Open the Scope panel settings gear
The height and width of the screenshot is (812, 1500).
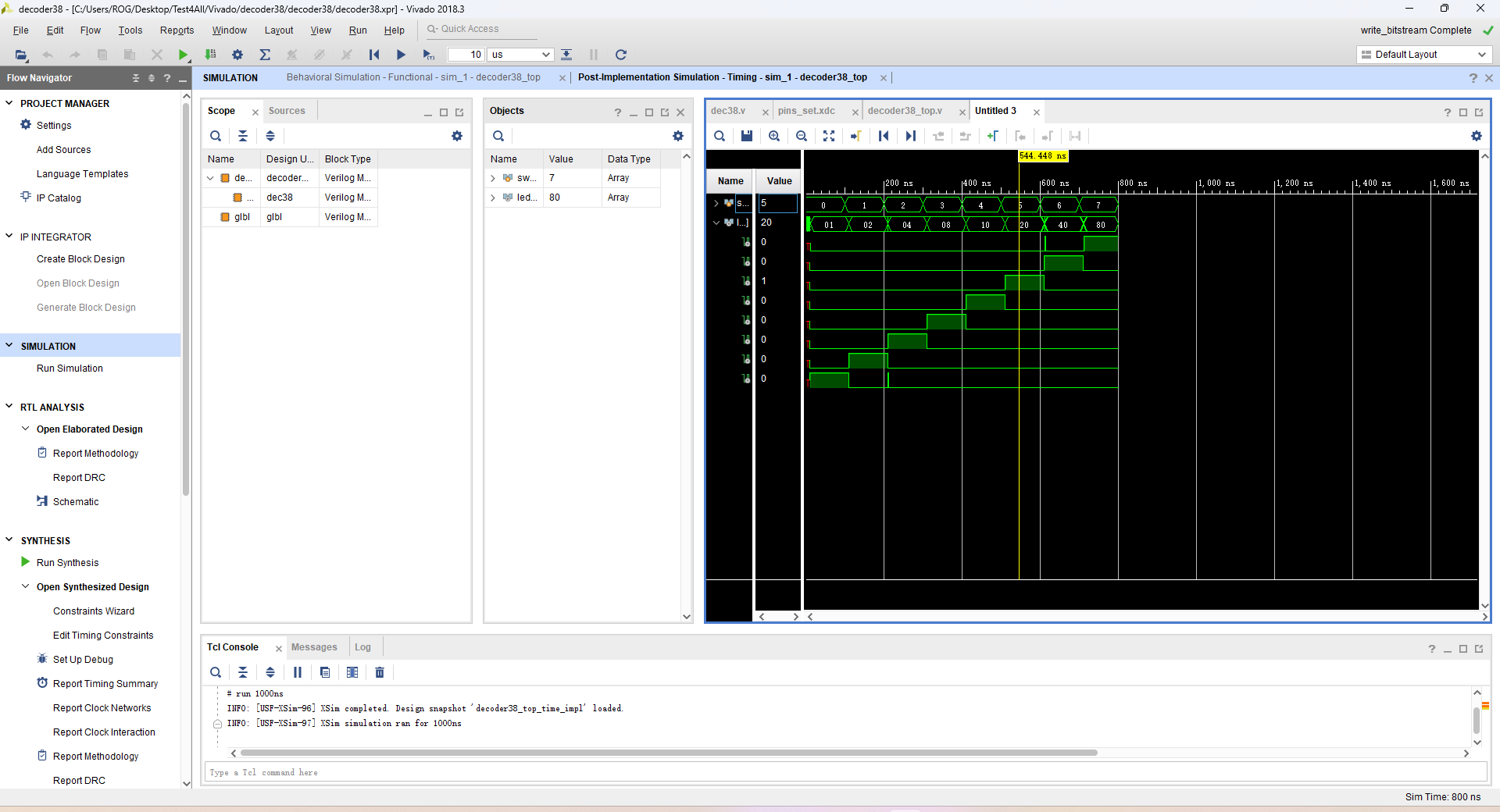point(457,136)
